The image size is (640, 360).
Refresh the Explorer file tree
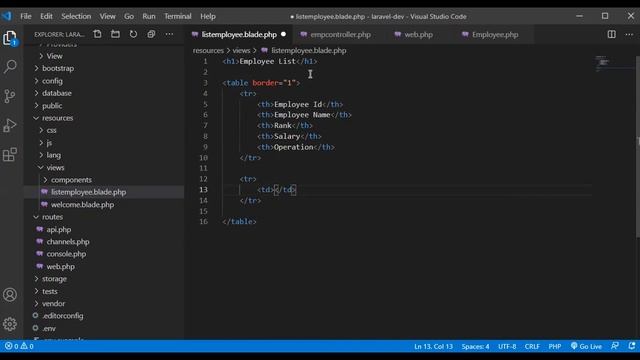[x=133, y=34]
